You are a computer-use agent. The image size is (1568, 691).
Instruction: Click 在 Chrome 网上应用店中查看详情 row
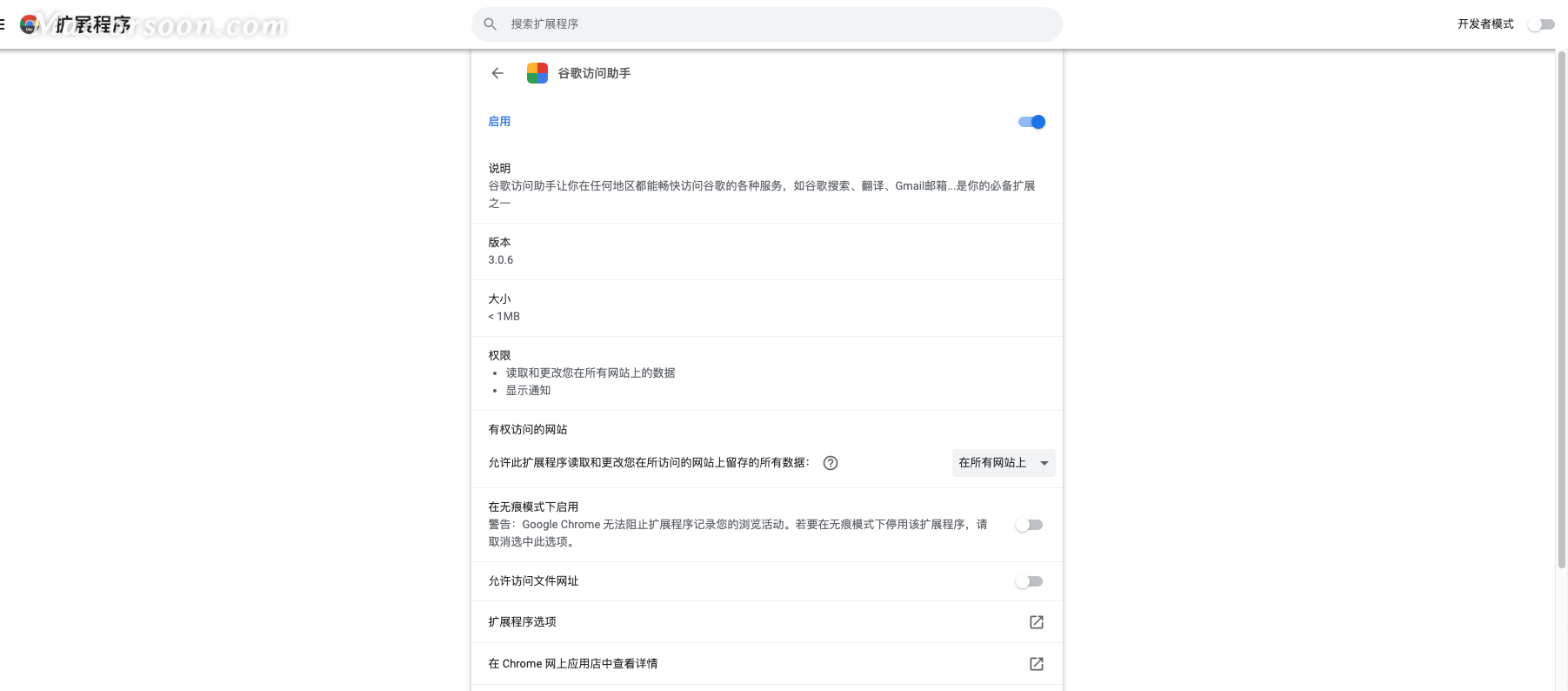(767, 664)
